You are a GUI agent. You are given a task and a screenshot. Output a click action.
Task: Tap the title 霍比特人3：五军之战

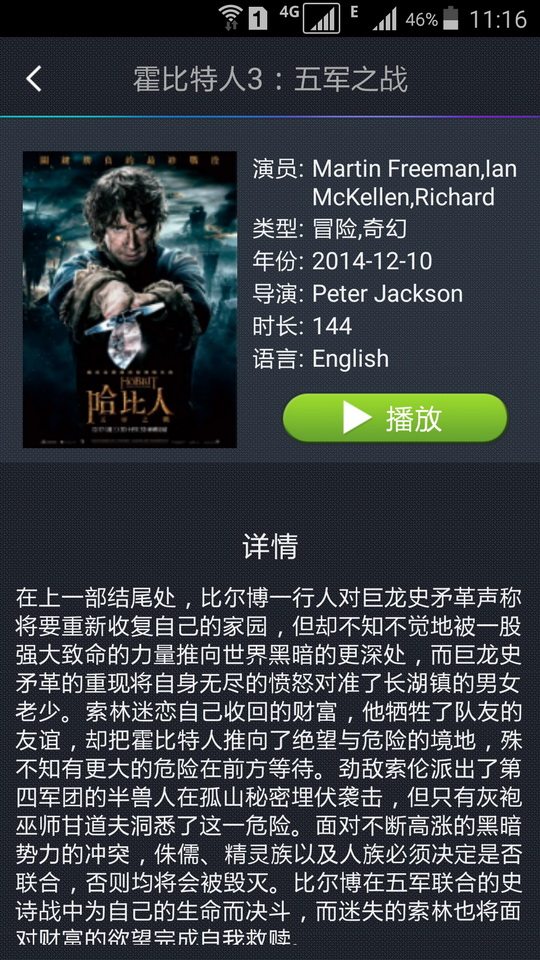[270, 80]
